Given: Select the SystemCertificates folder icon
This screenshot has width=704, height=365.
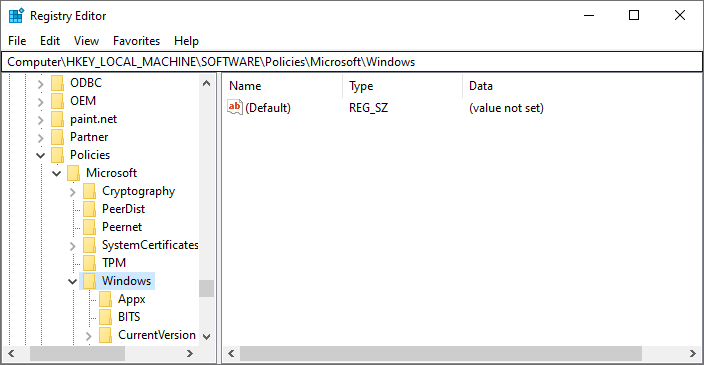Looking at the screenshot, I should [89, 245].
